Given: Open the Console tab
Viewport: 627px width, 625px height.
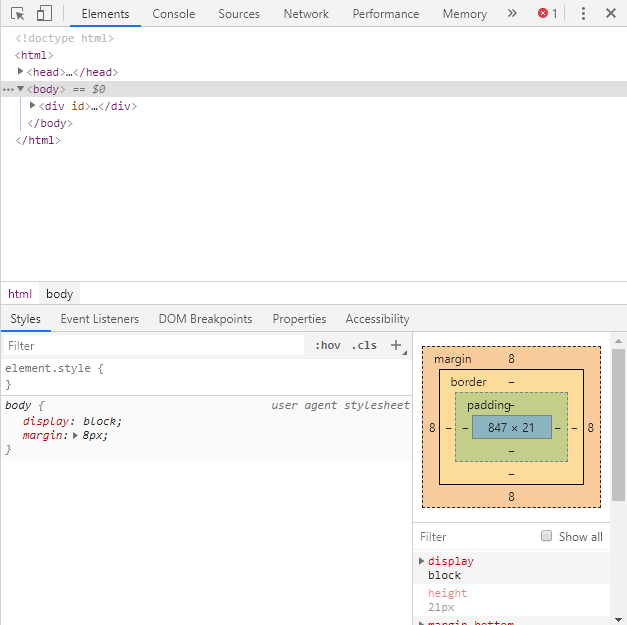Looking at the screenshot, I should coord(174,14).
